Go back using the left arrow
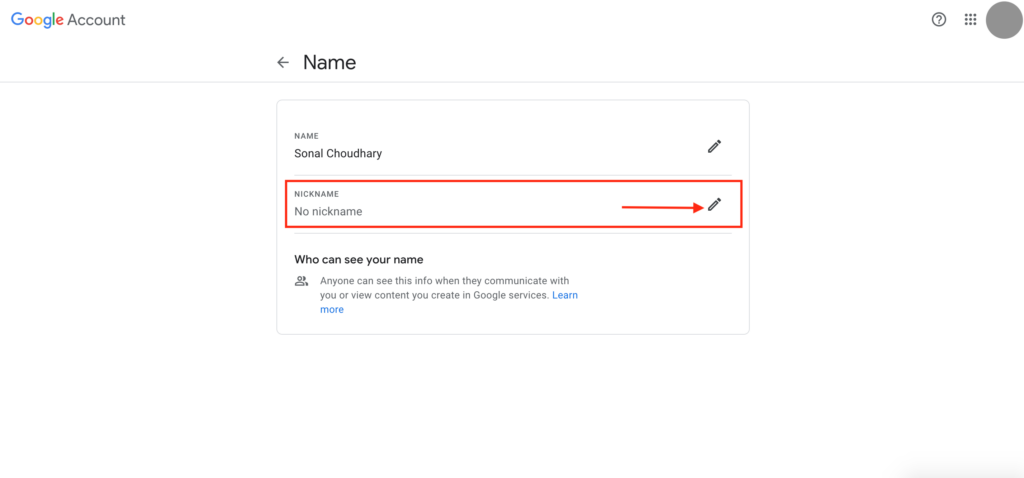 click(x=283, y=62)
